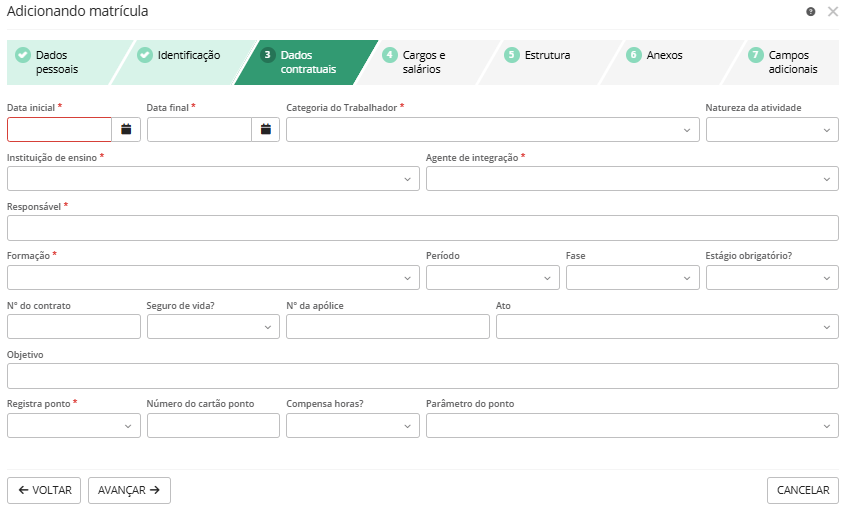Open the Natureza da atividade dropdown
848x505 pixels.
click(772, 130)
